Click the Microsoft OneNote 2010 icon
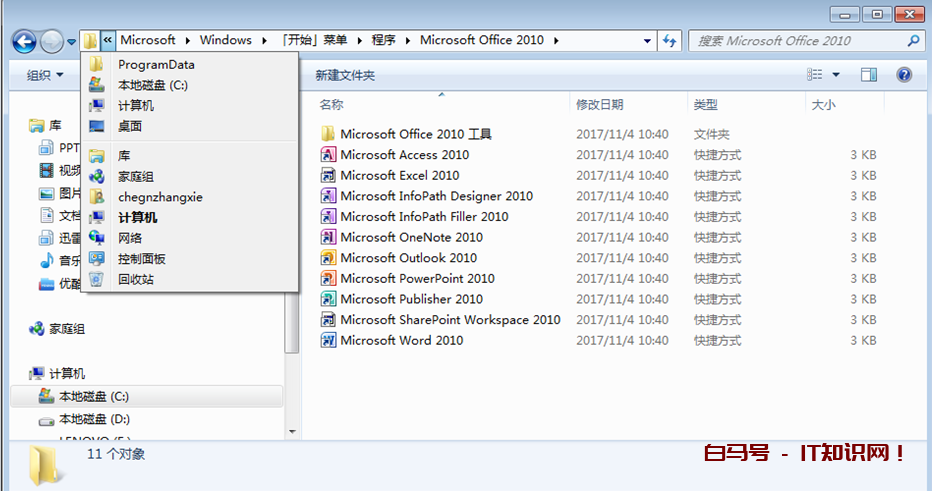The image size is (932, 491). [x=328, y=237]
